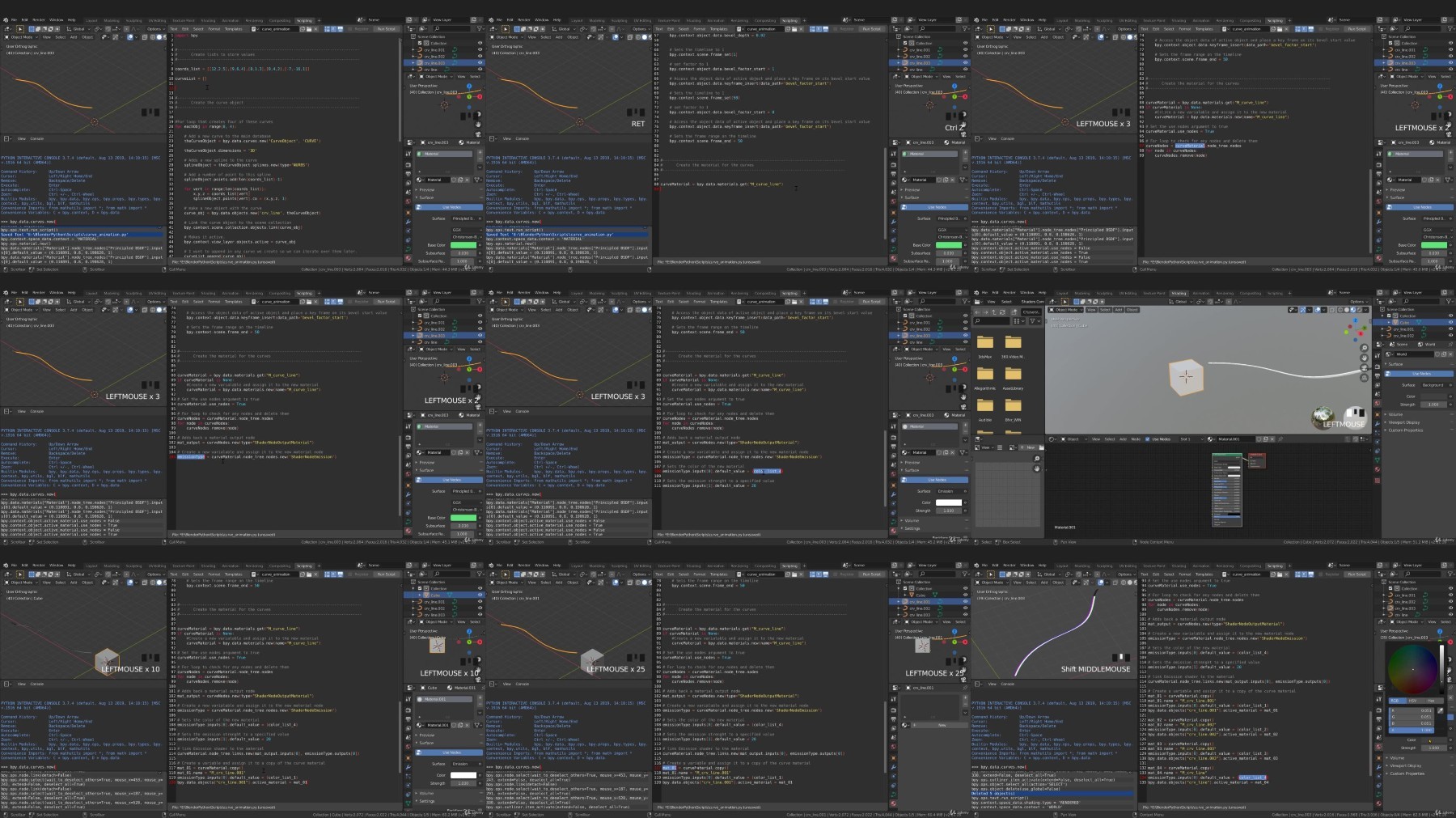
Task: Toggle fake user shield next to Material.001
Action: 1259,439
